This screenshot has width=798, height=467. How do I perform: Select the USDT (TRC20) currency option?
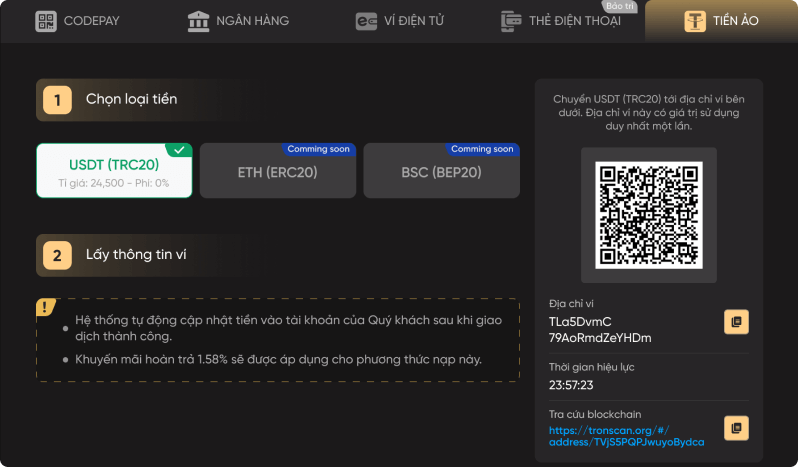click(114, 171)
